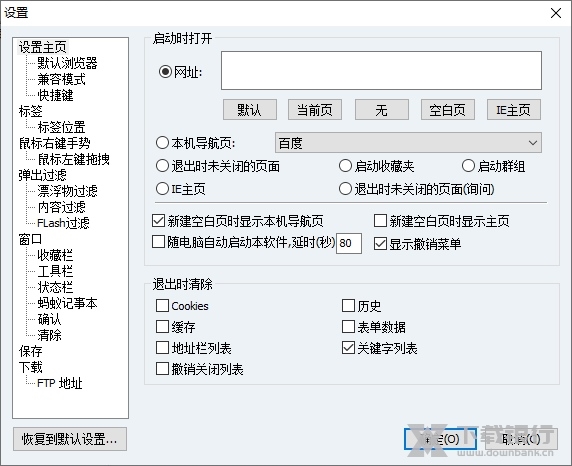The image size is (572, 466).
Task: Uncheck 新建空白页时显示本机导航页
Action: [x=158, y=220]
